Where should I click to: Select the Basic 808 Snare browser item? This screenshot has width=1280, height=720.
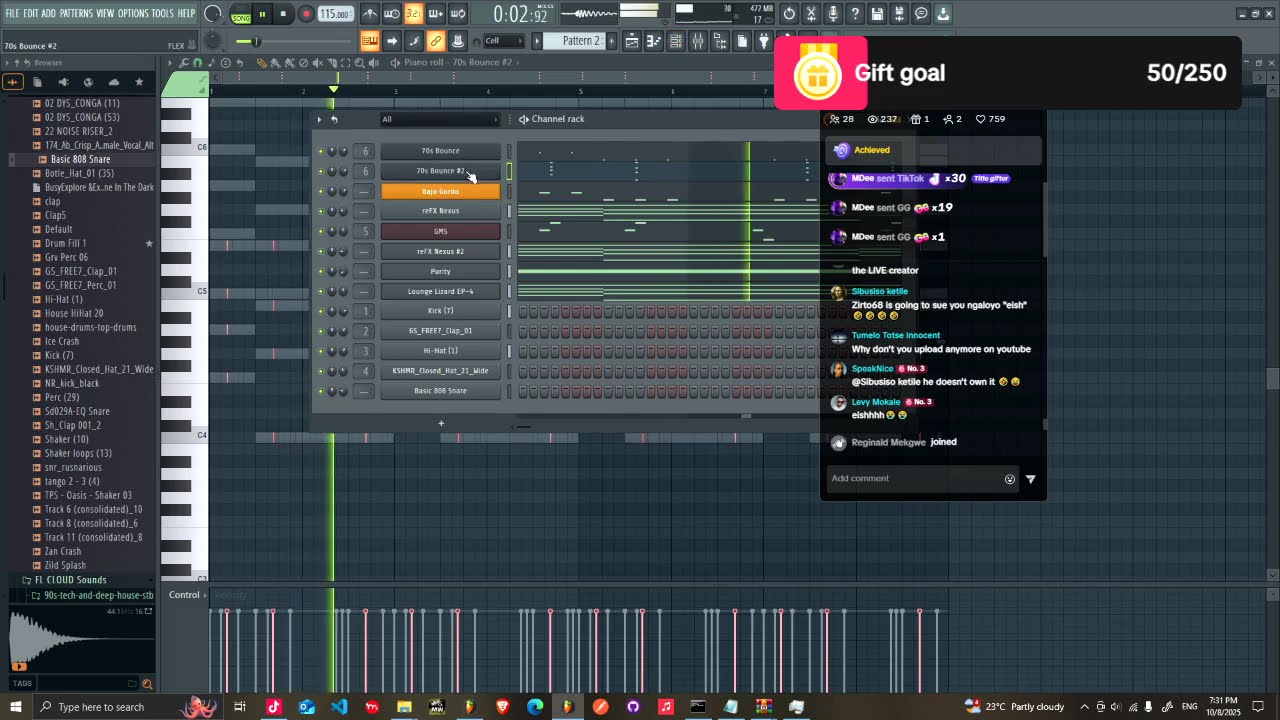coord(80,159)
